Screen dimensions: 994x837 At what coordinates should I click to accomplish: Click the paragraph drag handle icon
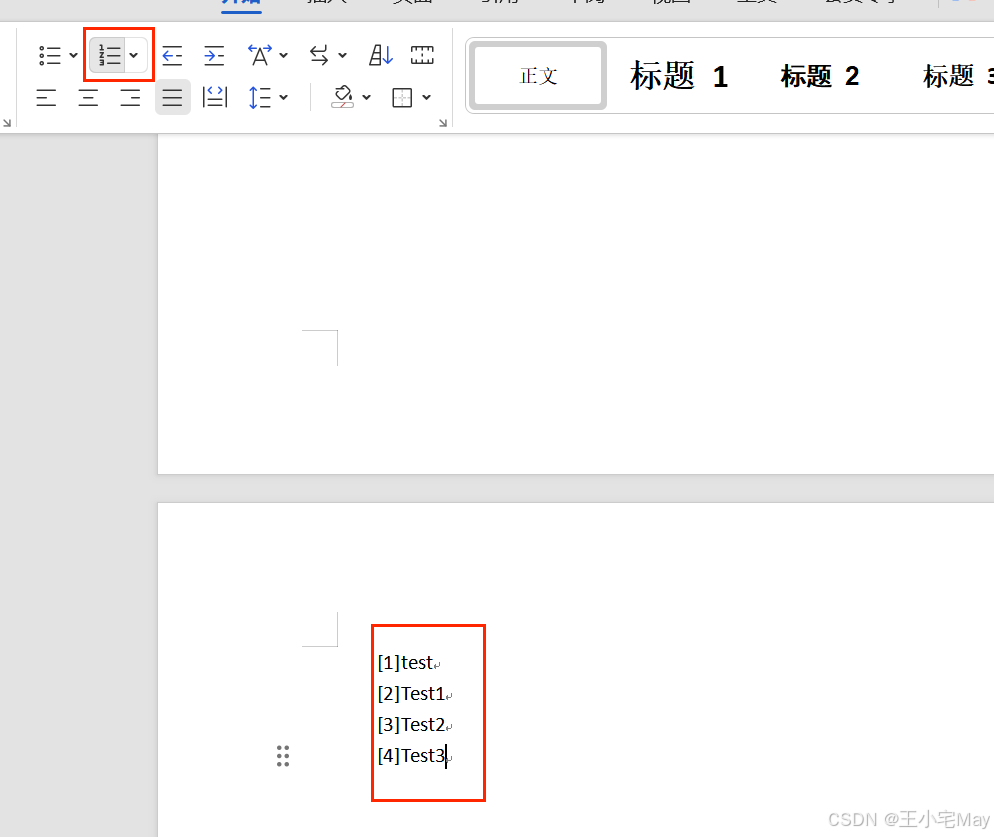[x=283, y=756]
